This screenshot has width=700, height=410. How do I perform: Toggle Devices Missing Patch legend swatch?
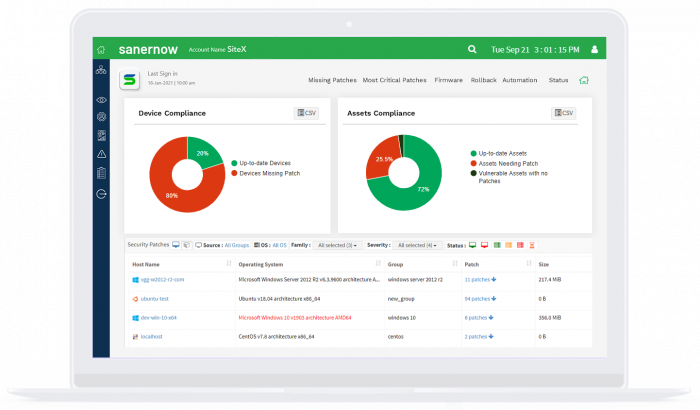coord(234,173)
